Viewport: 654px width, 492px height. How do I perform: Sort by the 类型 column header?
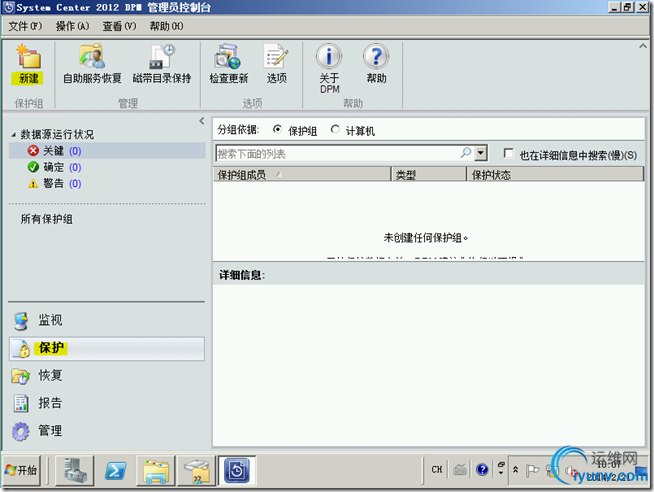429,174
